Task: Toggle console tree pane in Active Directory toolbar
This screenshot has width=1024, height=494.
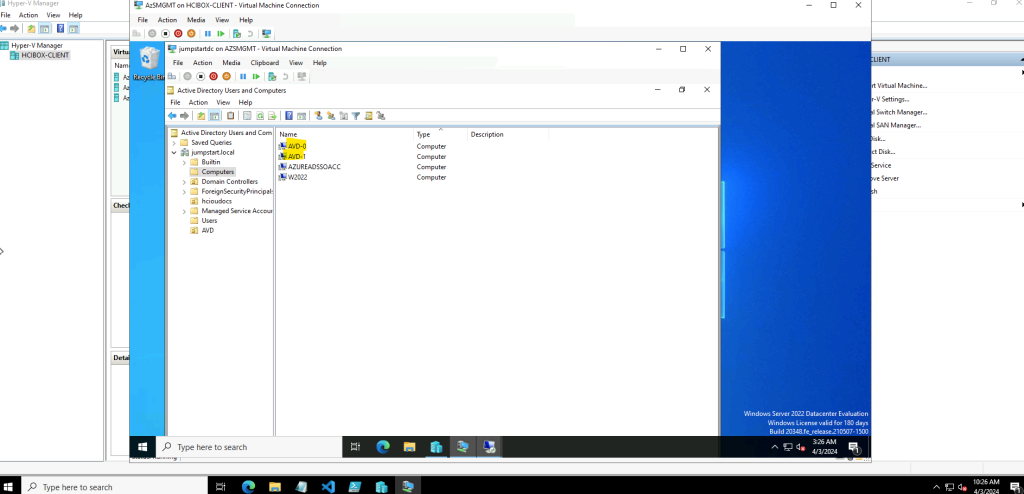Action: point(214,116)
